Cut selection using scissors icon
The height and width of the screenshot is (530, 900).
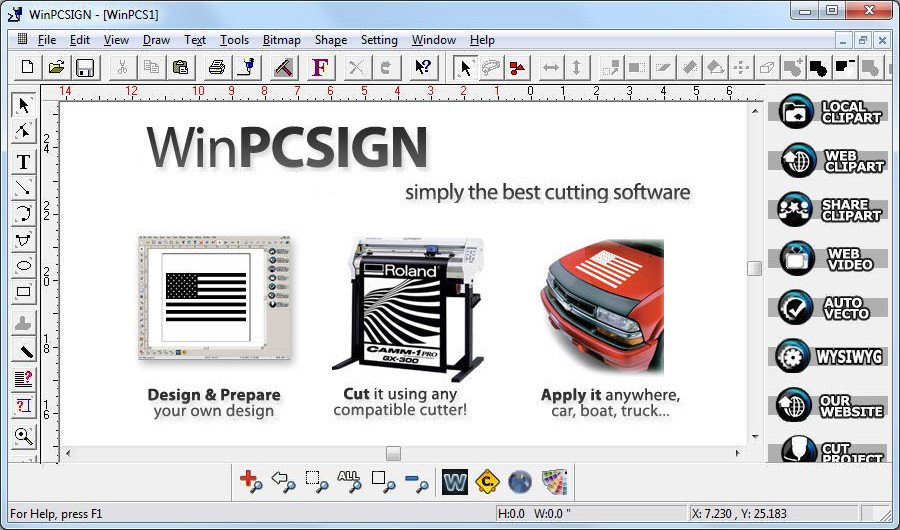(122, 67)
